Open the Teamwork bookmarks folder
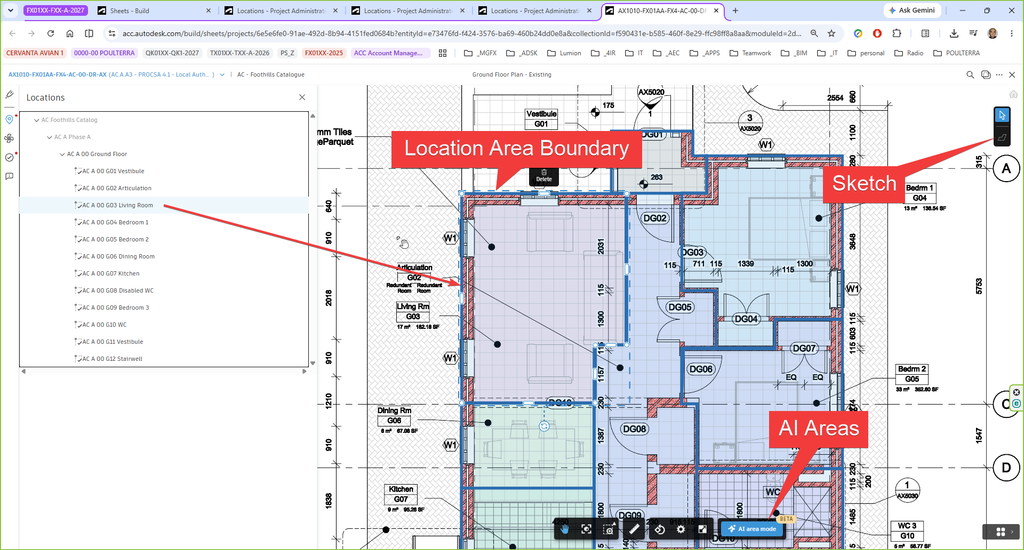The width and height of the screenshot is (1024, 550). [x=750, y=53]
